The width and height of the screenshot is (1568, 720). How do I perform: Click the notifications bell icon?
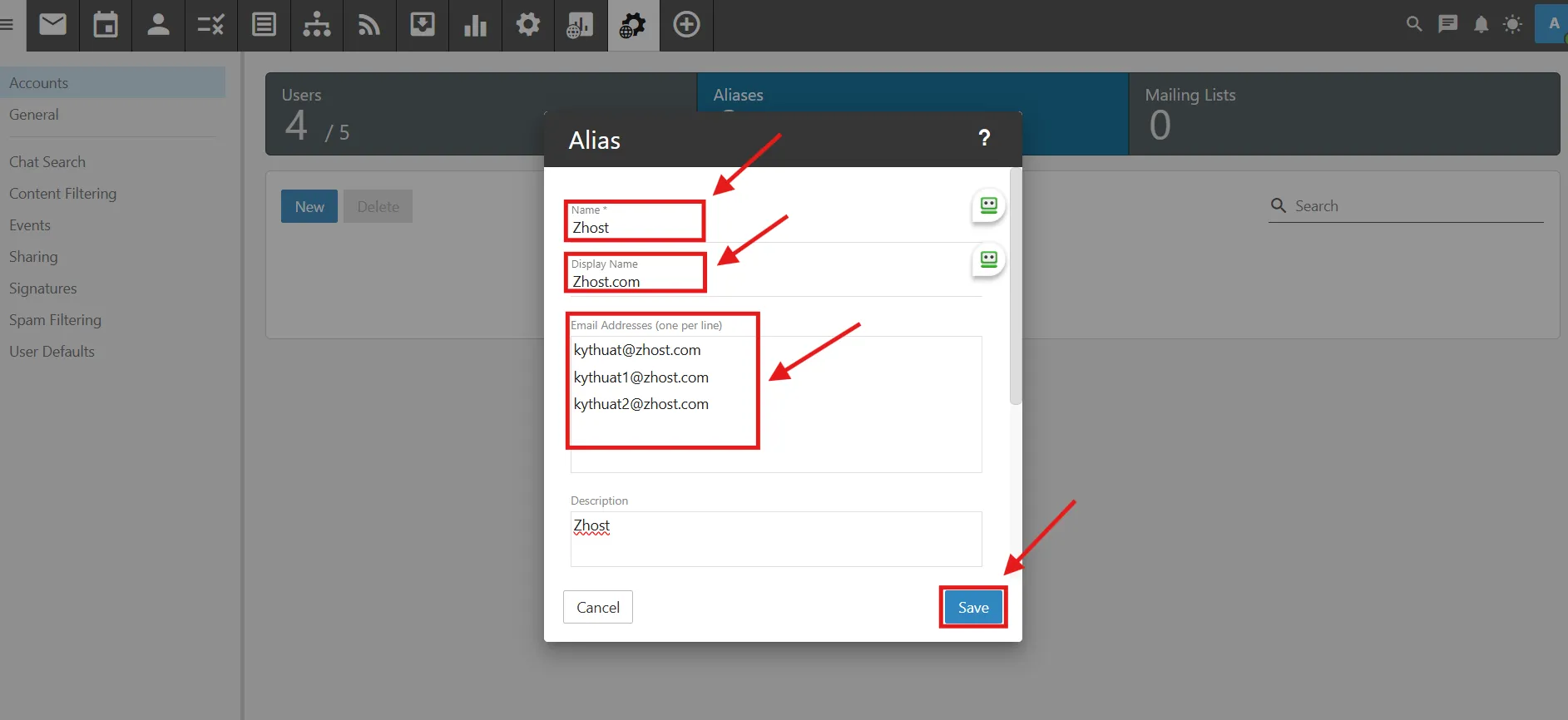click(x=1481, y=25)
